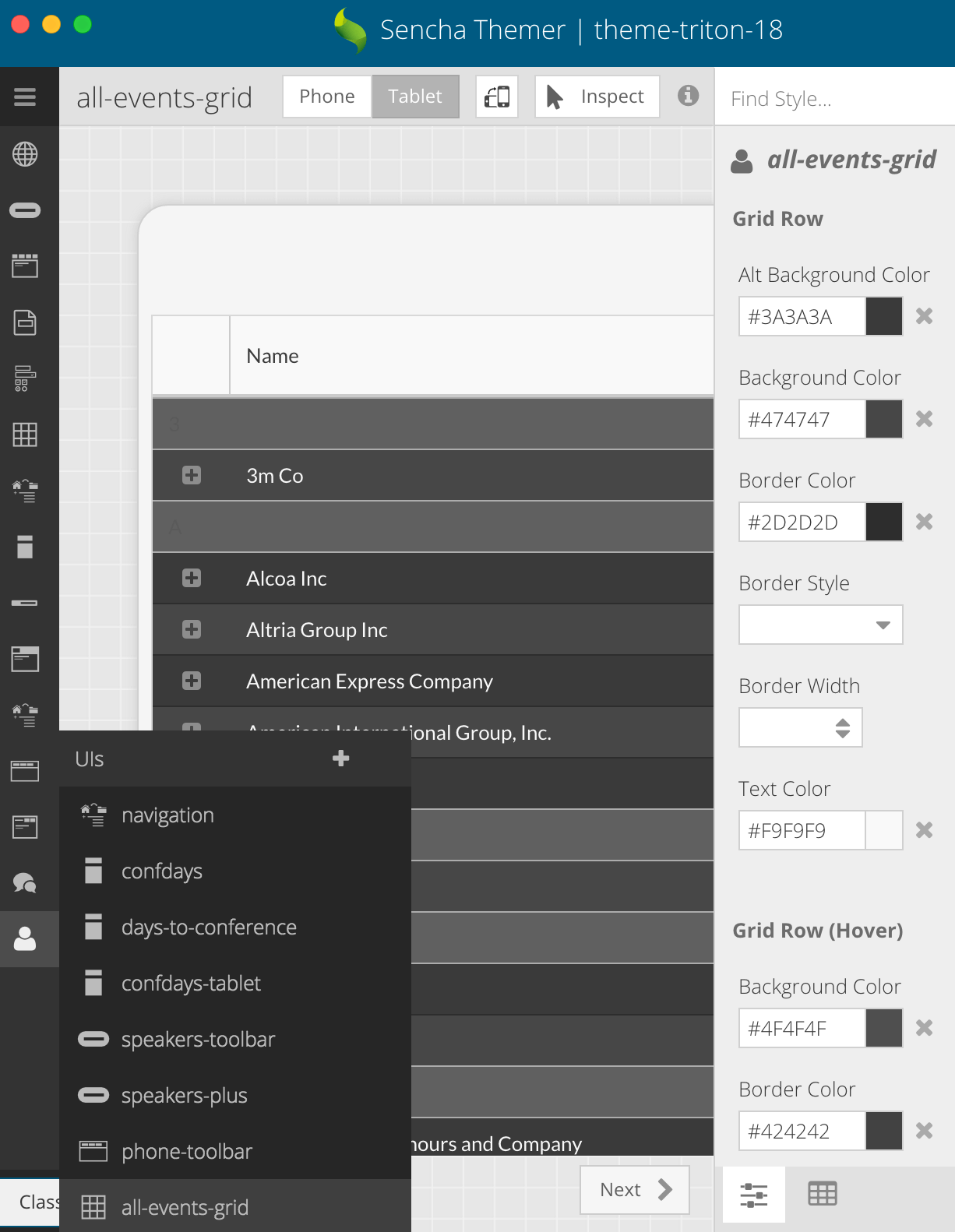Click the #474747 color text field

point(802,419)
